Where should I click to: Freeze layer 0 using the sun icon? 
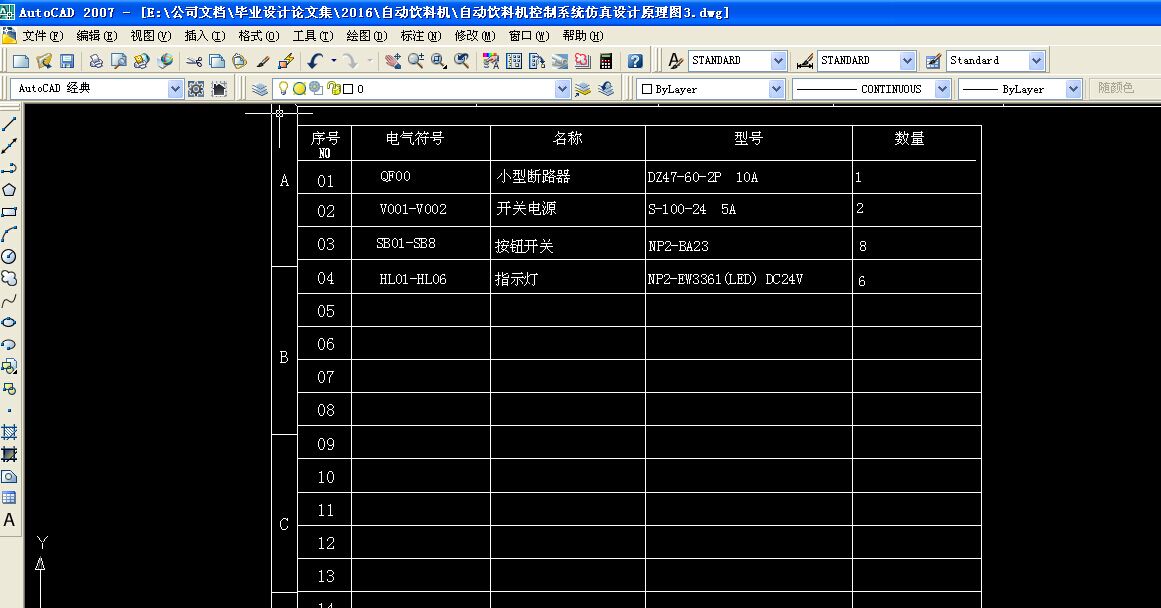[x=300, y=88]
